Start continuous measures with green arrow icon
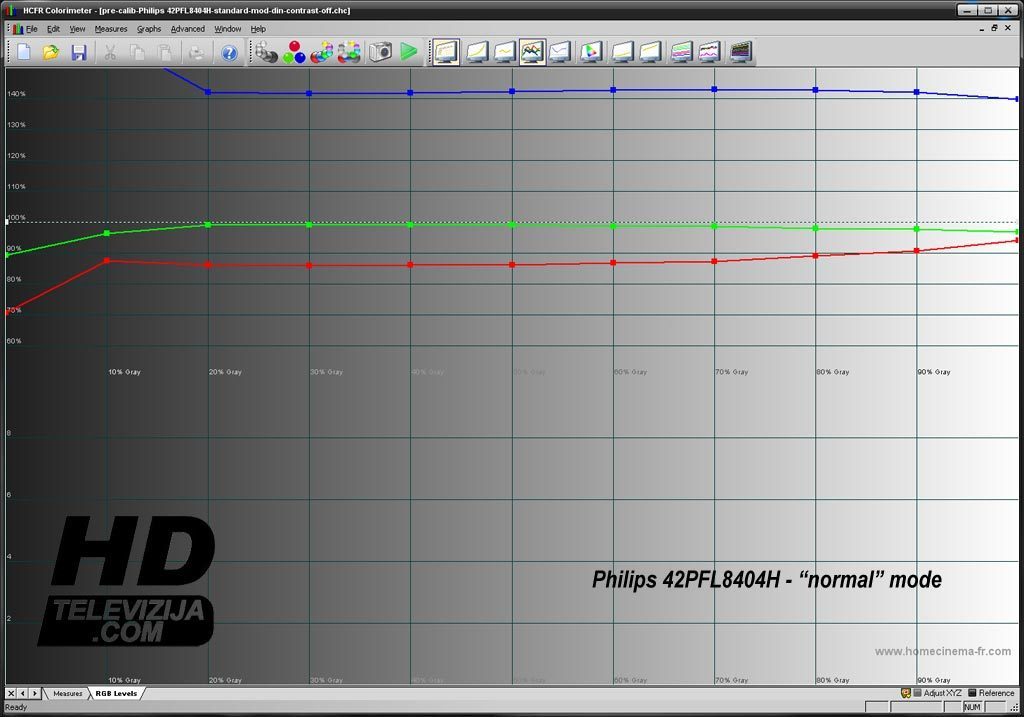 (408, 52)
